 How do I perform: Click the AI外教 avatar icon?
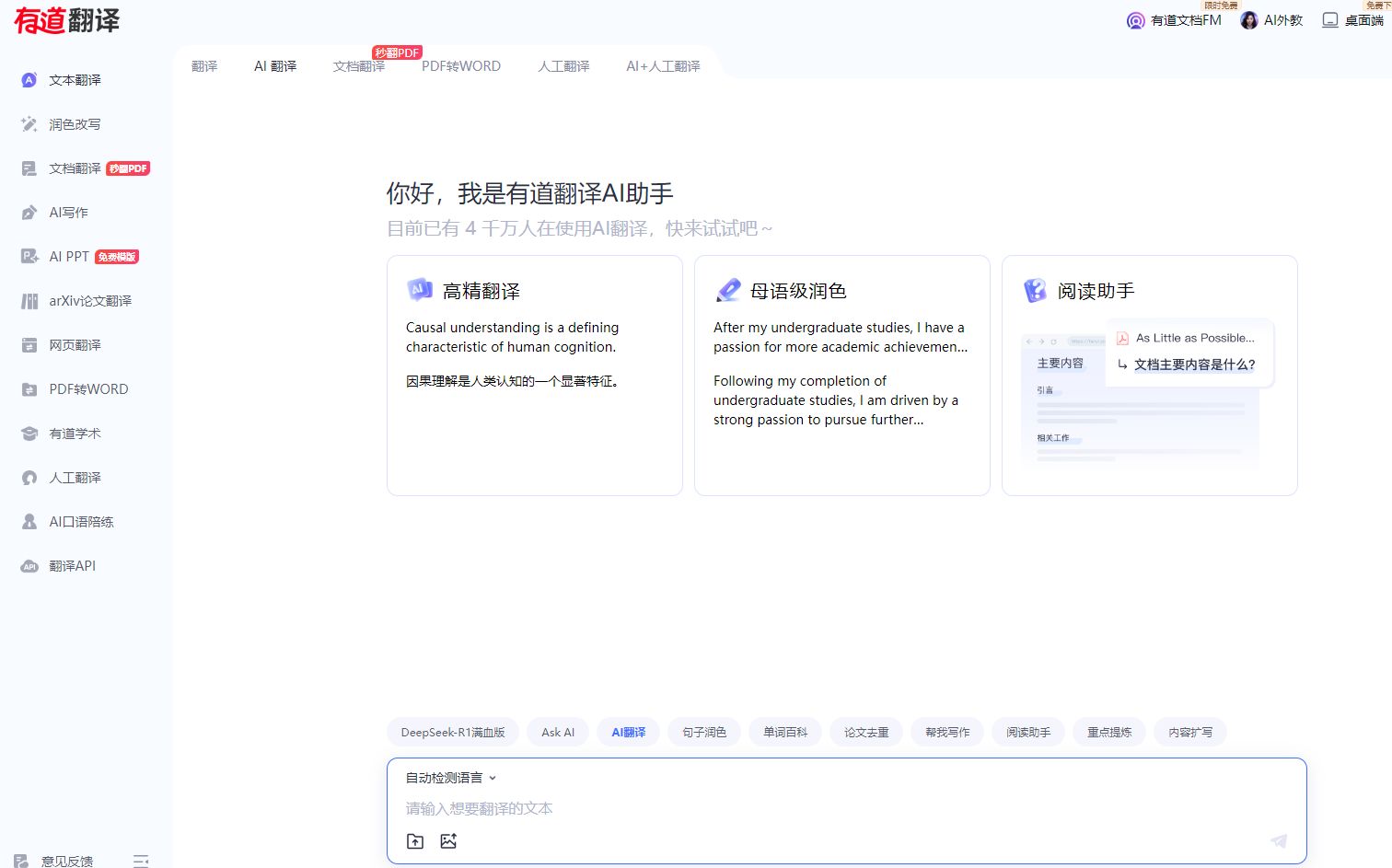1249,20
